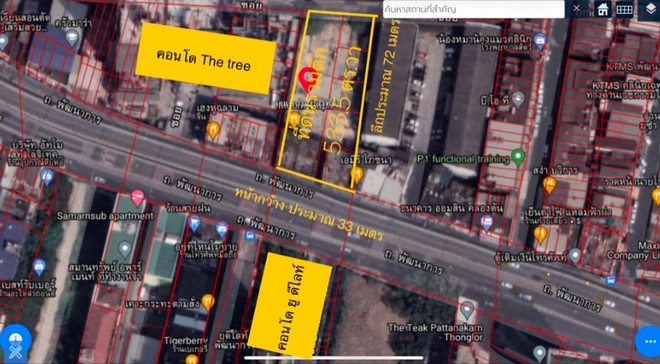Select P1 functional training green marker
The width and height of the screenshot is (660, 364).
coord(518,157)
